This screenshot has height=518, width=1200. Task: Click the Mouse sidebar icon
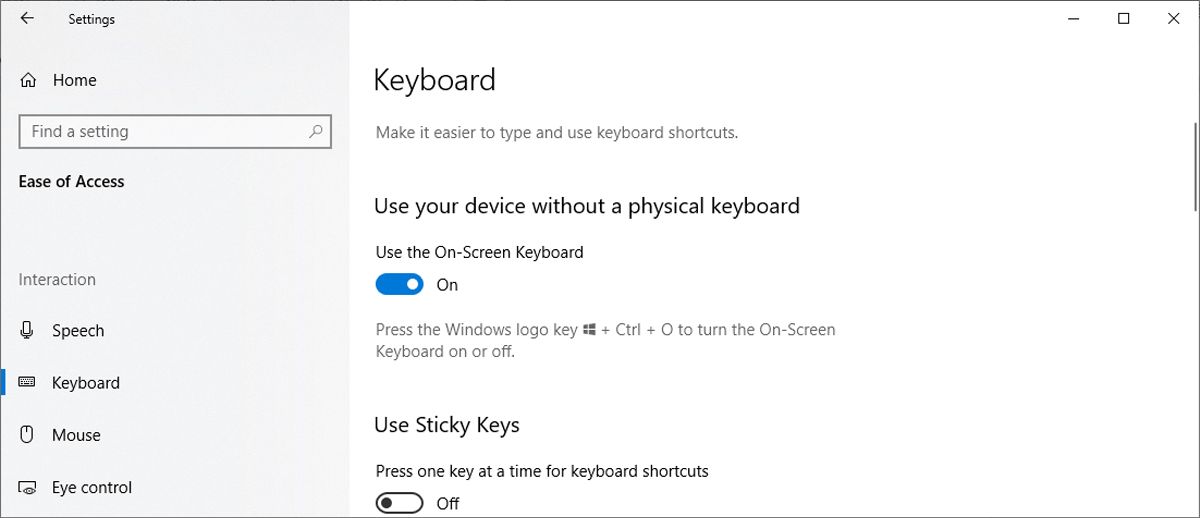point(28,435)
